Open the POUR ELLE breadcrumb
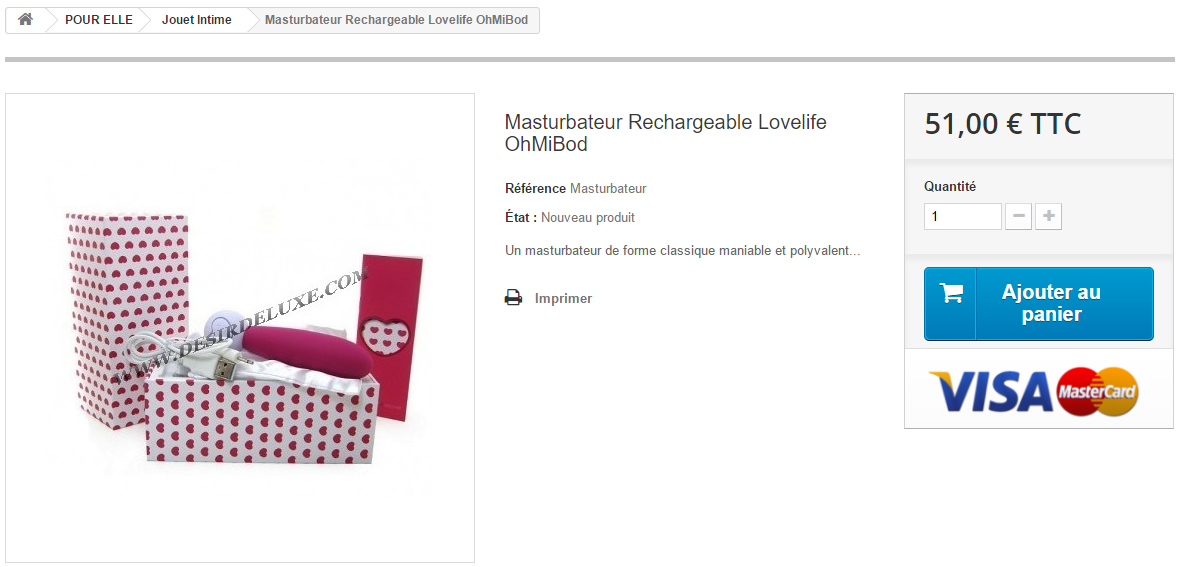 tap(99, 20)
